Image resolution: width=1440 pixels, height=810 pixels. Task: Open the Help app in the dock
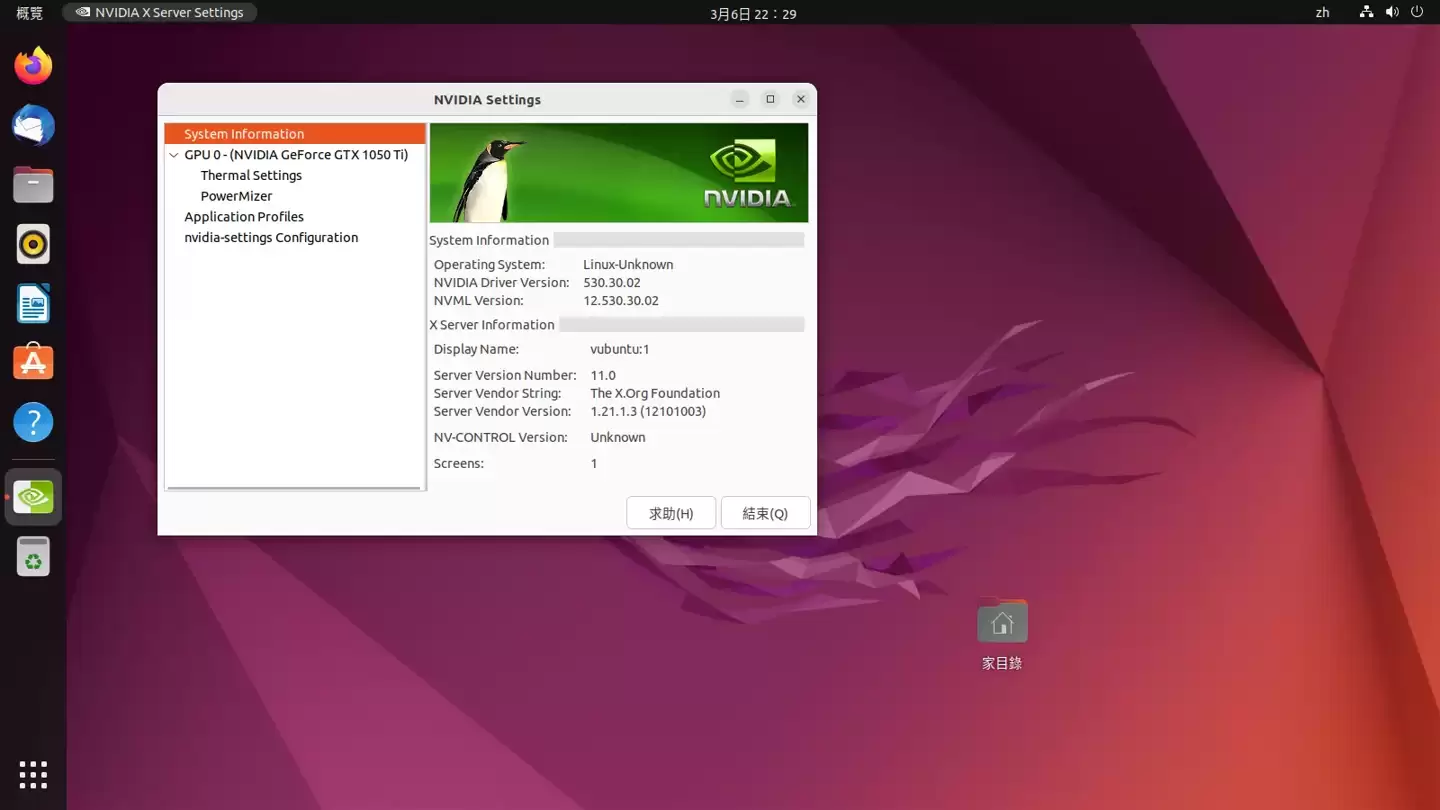(33, 422)
